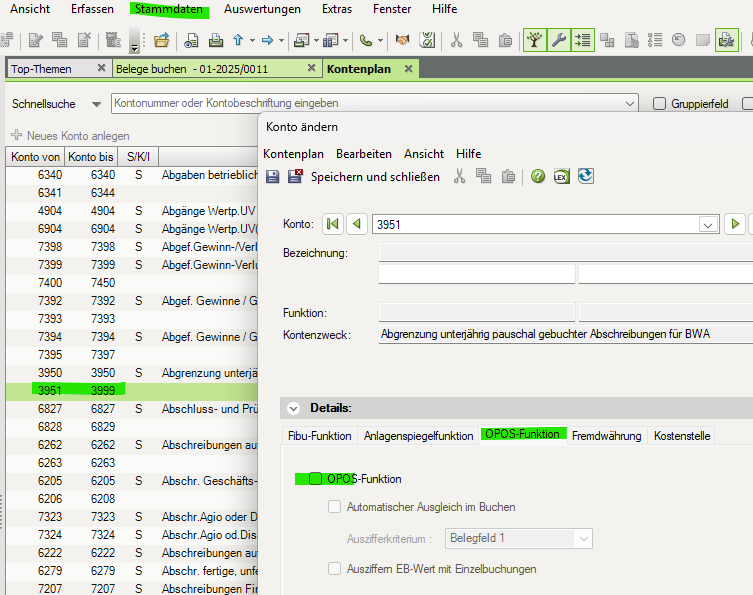Click the refresh icon in Konto ändern toolbar
753x595 pixels.
[x=586, y=176]
